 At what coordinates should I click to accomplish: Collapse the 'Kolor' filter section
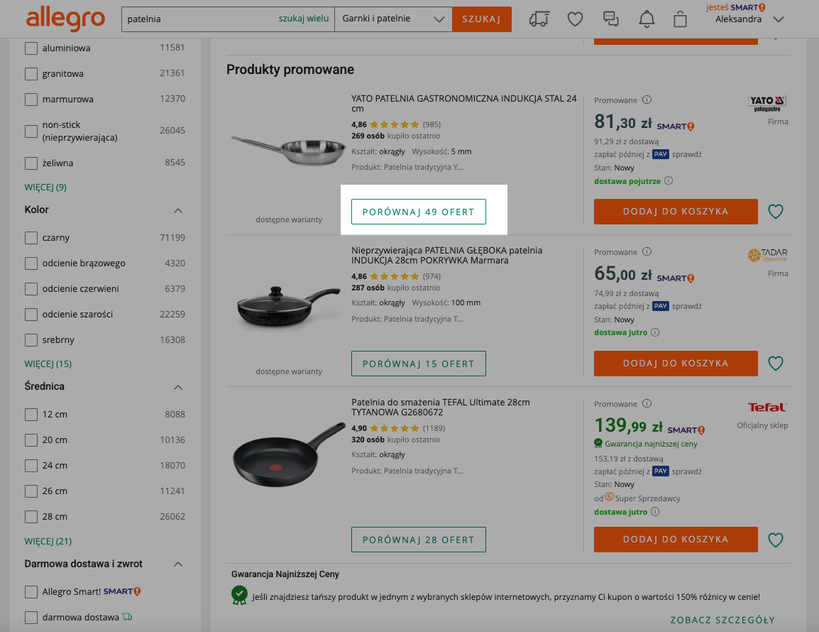click(x=178, y=210)
